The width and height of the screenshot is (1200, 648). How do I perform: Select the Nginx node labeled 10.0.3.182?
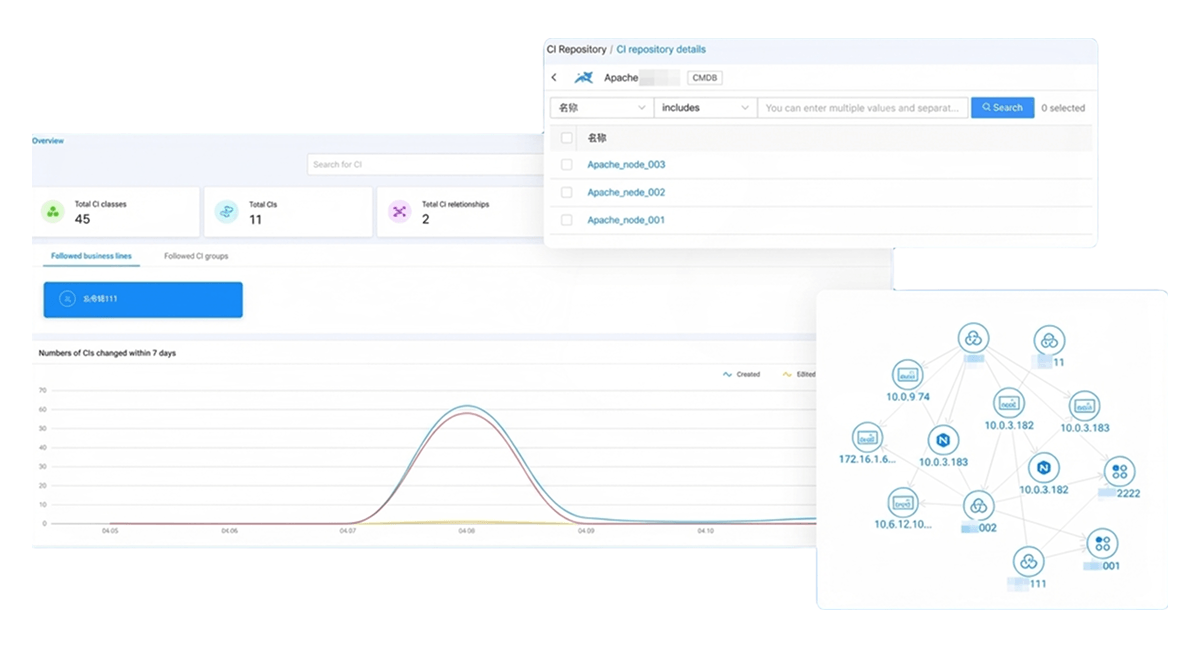click(1044, 467)
